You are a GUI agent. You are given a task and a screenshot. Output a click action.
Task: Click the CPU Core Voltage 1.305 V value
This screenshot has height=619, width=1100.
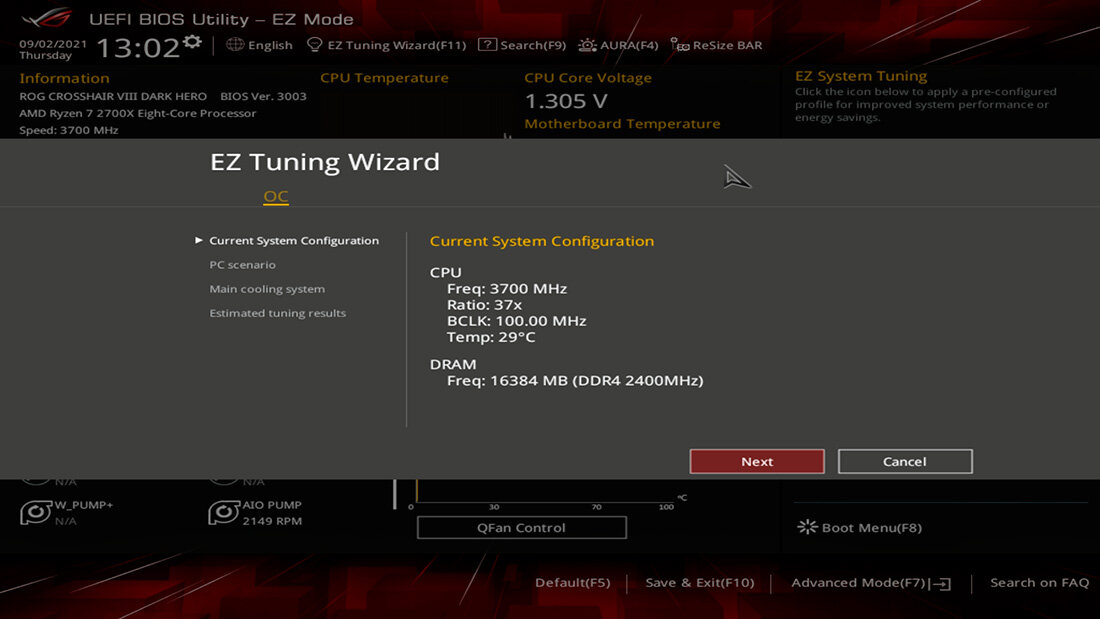click(566, 101)
